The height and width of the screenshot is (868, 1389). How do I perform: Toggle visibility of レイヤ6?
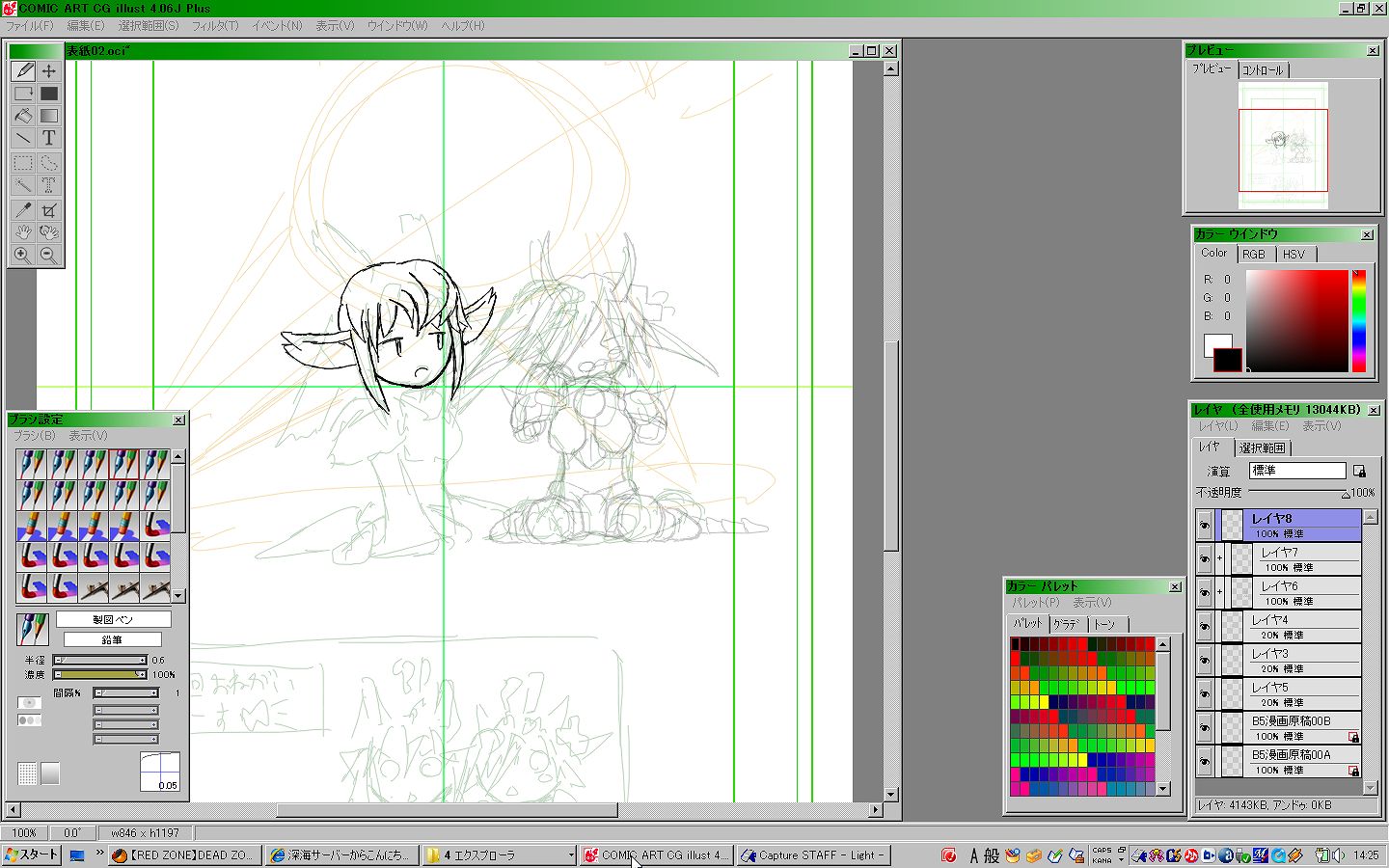coord(1205,593)
